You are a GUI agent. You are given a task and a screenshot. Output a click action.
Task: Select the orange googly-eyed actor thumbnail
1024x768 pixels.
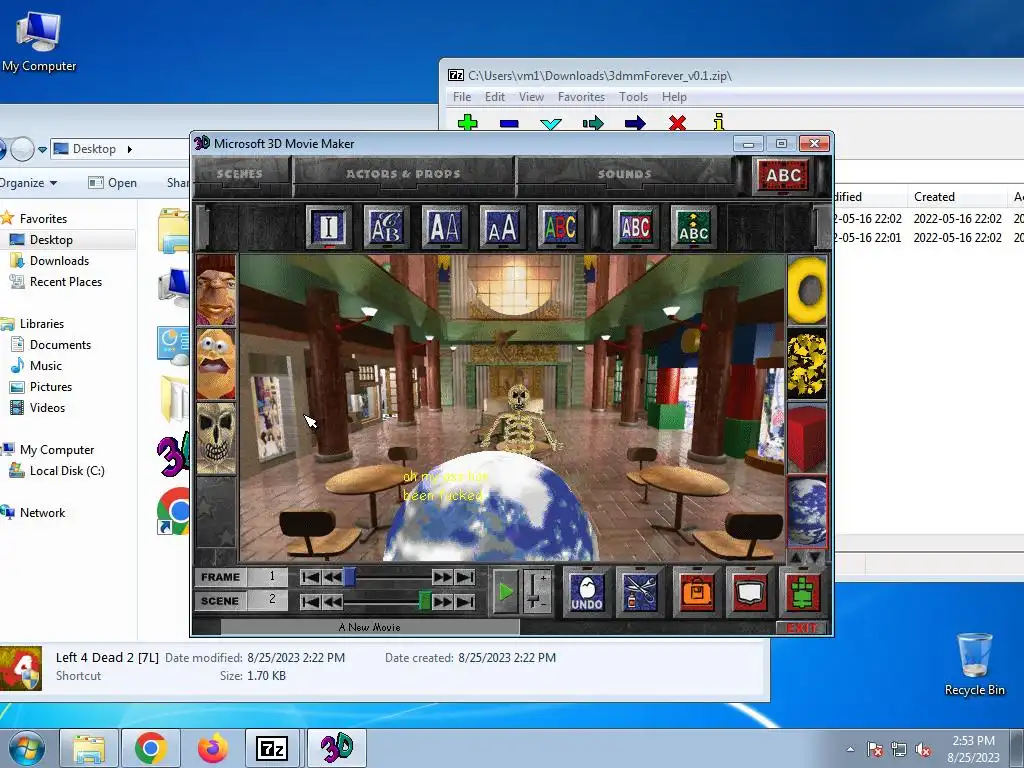[x=216, y=364]
